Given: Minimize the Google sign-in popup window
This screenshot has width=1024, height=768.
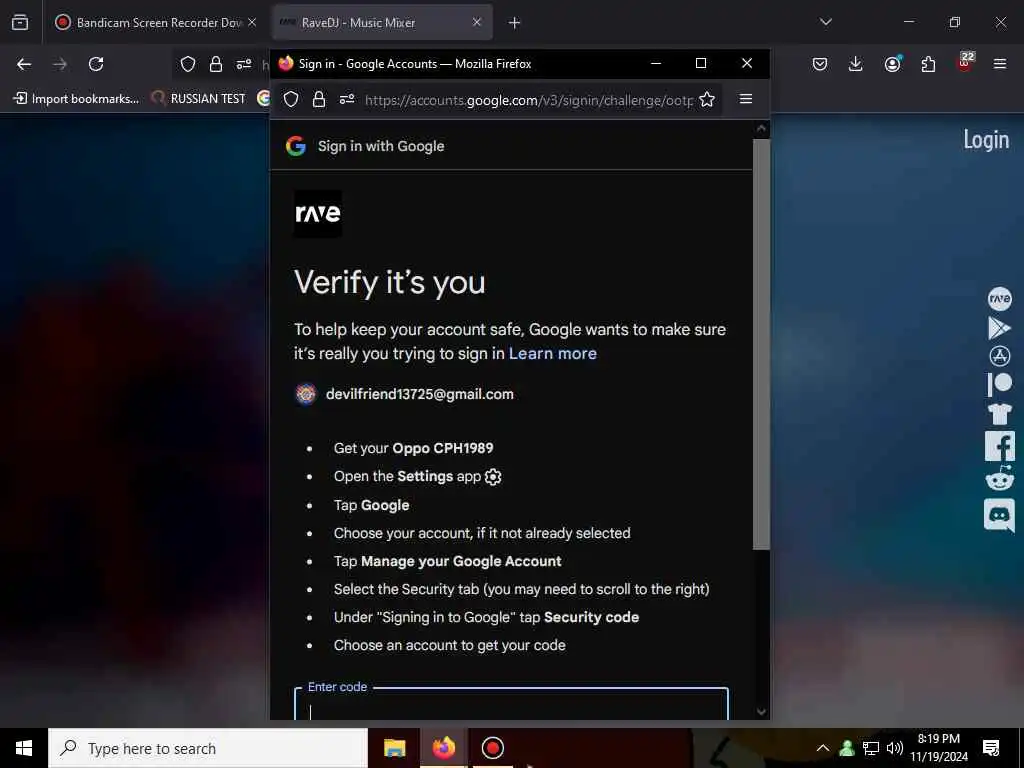Looking at the screenshot, I should tap(656, 63).
